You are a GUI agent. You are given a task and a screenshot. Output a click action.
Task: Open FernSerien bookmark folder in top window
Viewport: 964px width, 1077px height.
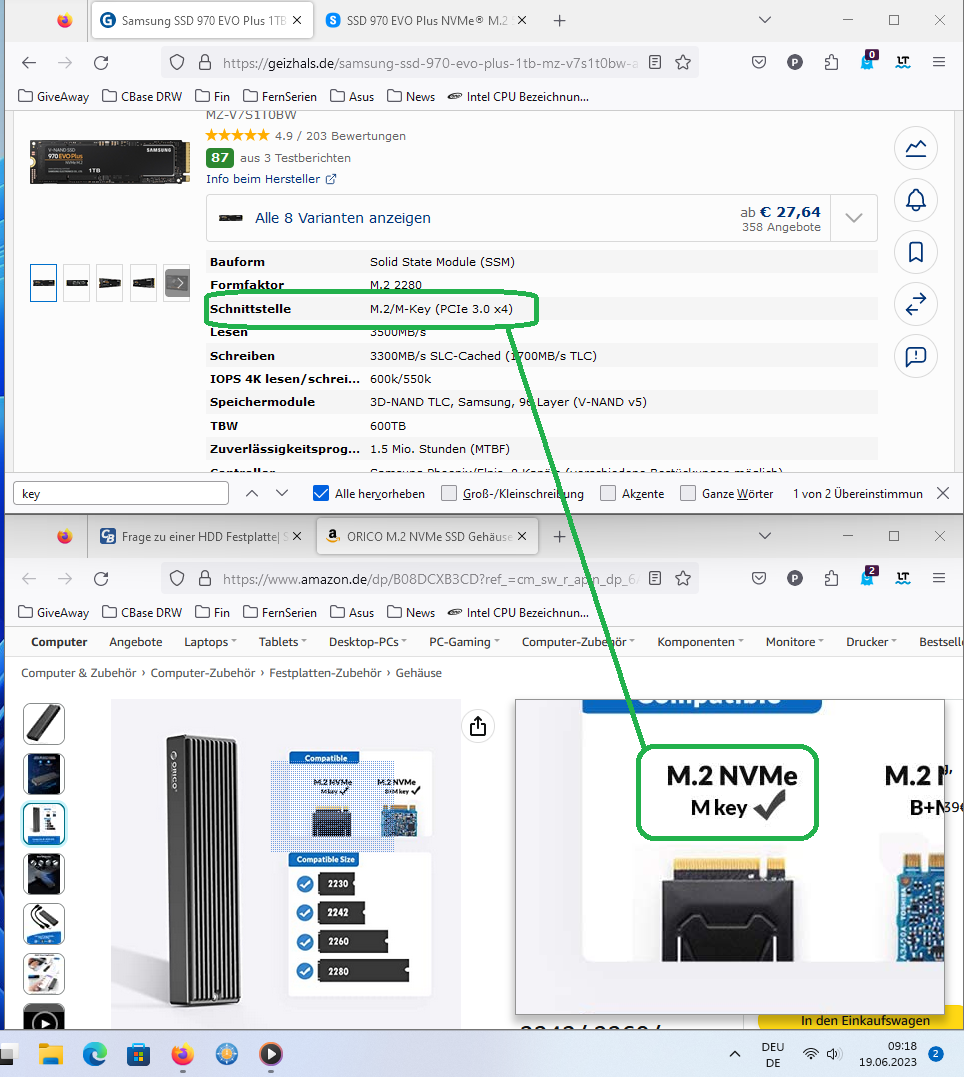(x=280, y=97)
